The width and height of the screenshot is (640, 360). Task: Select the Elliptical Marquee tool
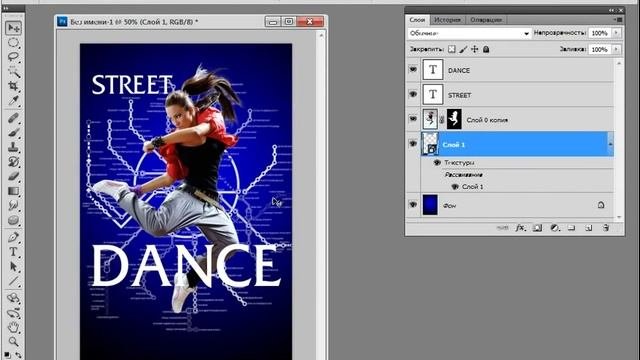[13, 42]
